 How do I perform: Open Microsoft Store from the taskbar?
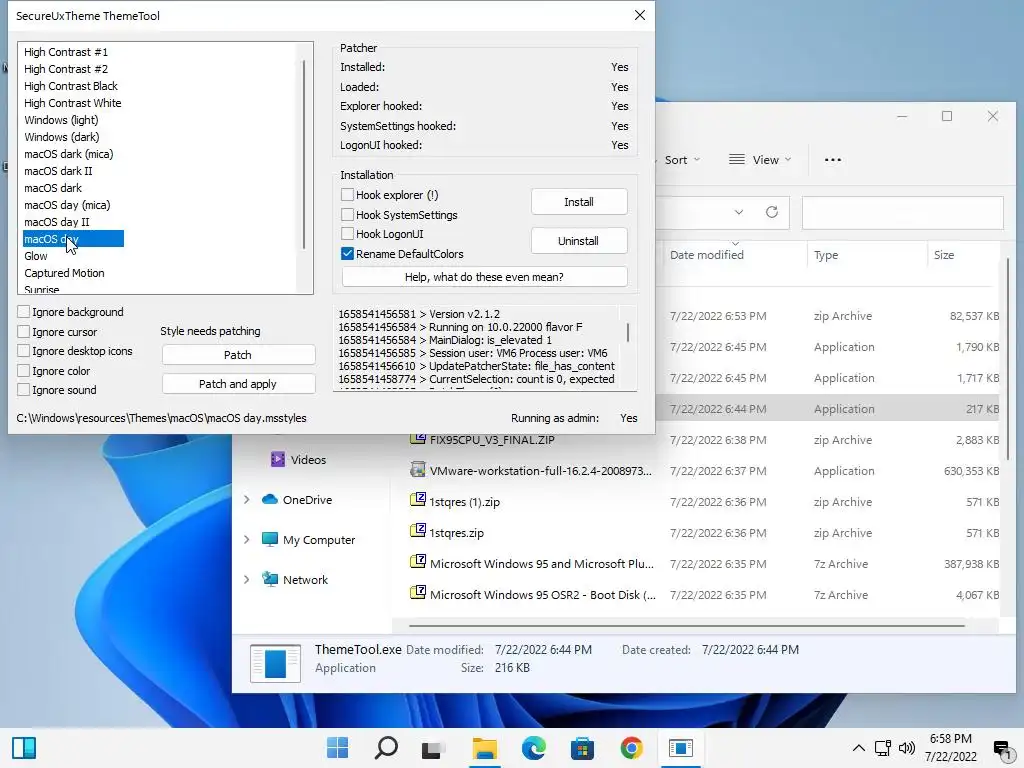[582, 748]
